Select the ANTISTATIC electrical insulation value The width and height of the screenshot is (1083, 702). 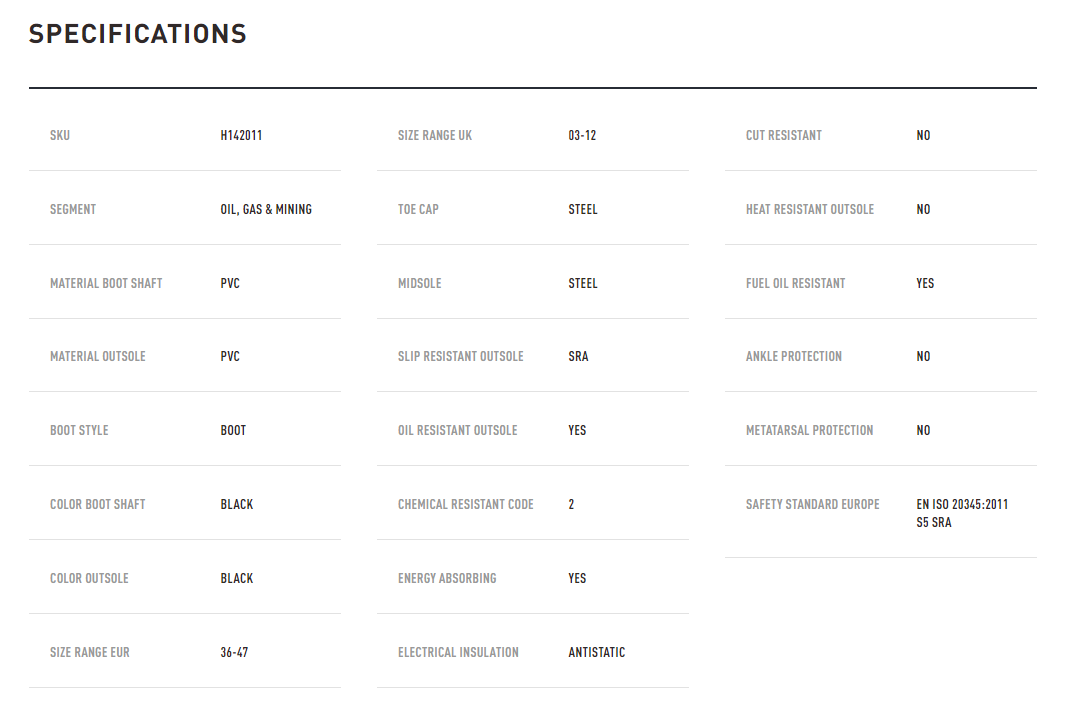click(x=597, y=652)
